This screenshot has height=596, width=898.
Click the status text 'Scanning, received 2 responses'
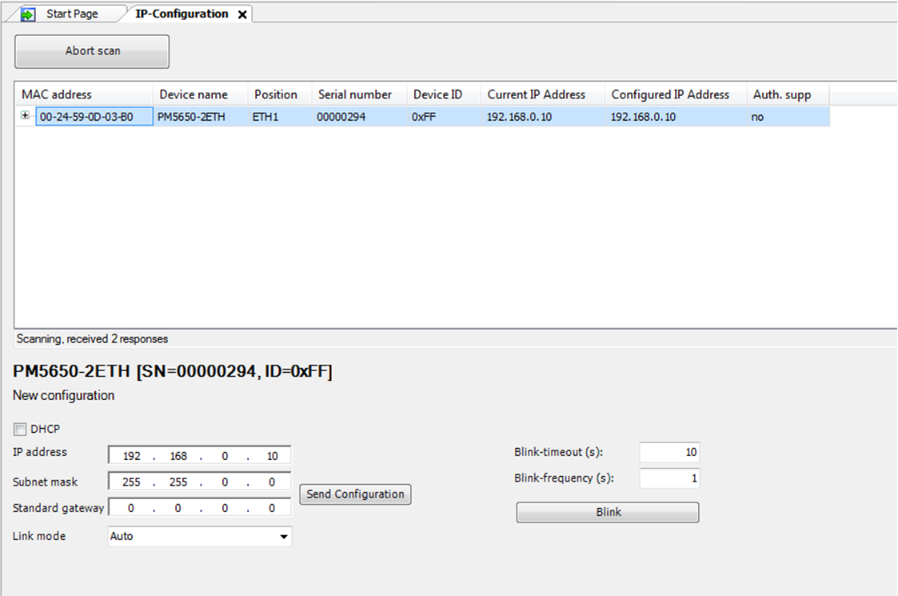[x=92, y=339]
